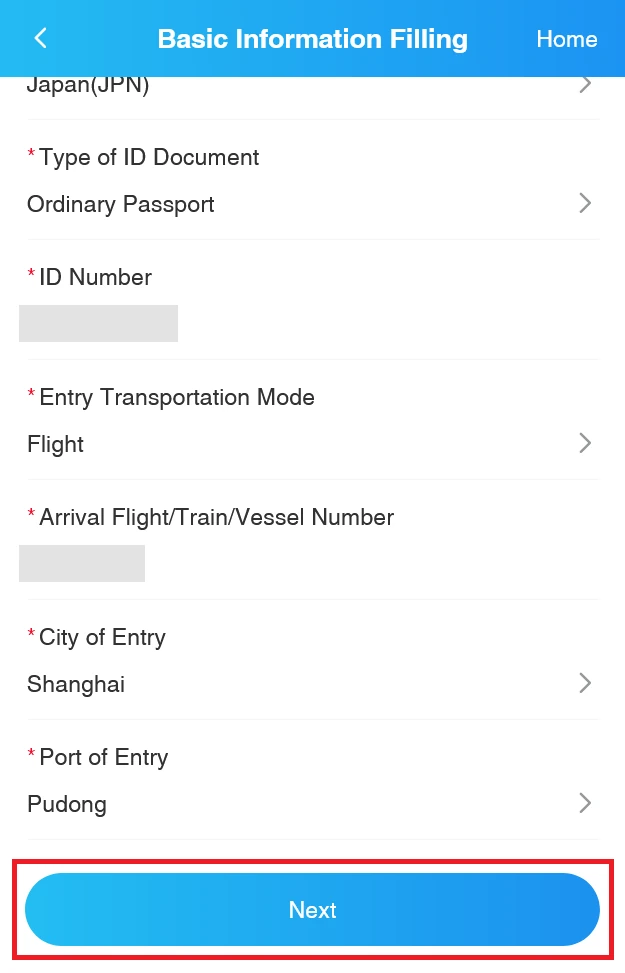This screenshot has width=625, height=973.
Task: Focus the ID Number input field
Action: 99,324
